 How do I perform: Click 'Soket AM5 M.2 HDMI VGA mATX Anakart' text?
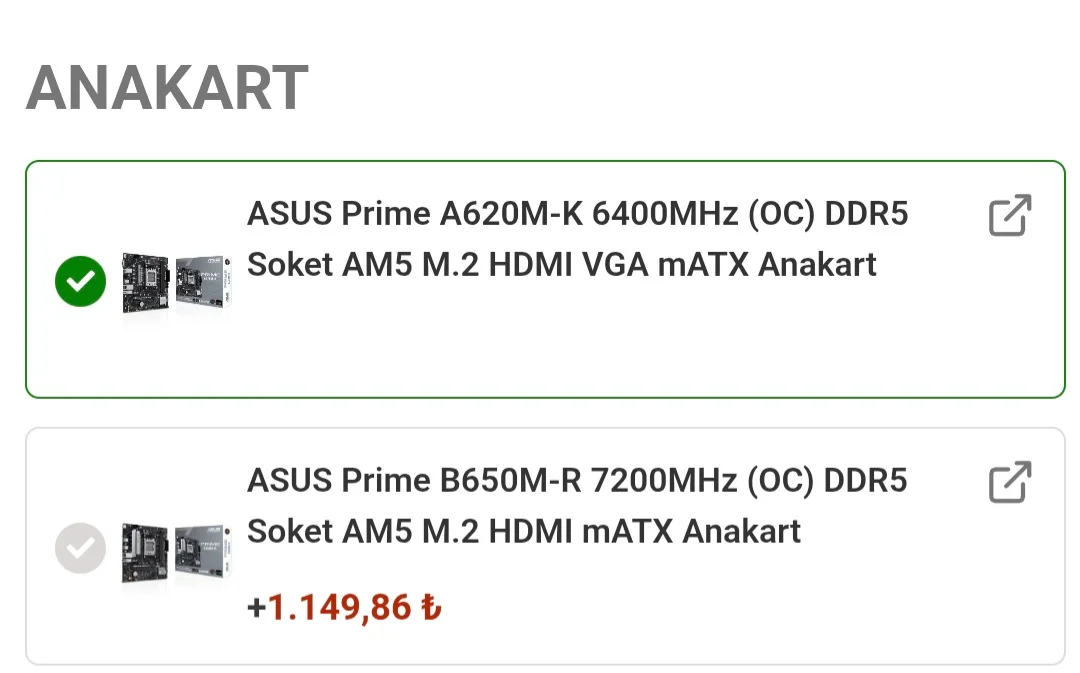(561, 265)
